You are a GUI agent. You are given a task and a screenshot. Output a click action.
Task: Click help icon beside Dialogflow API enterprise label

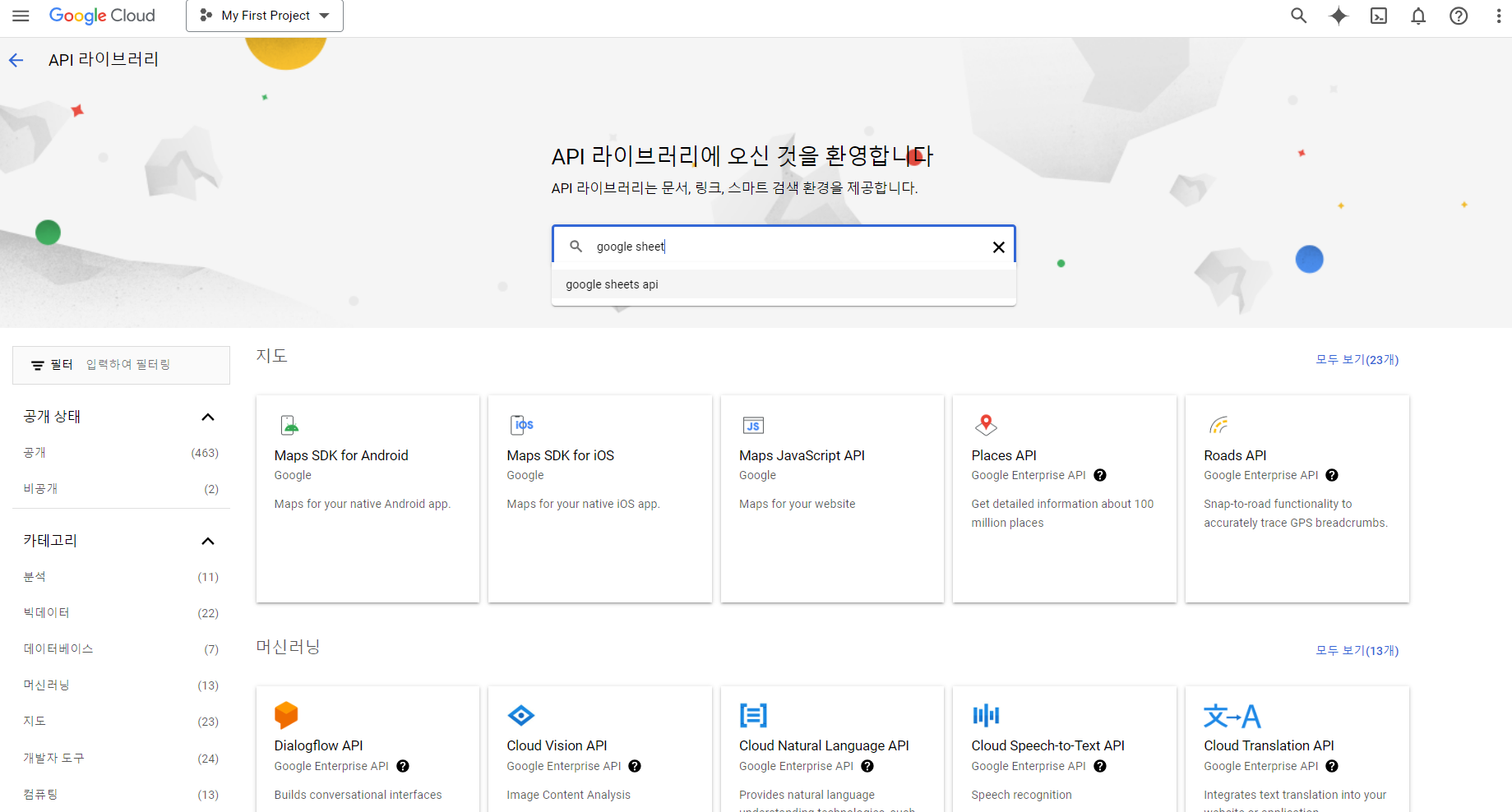coord(403,766)
